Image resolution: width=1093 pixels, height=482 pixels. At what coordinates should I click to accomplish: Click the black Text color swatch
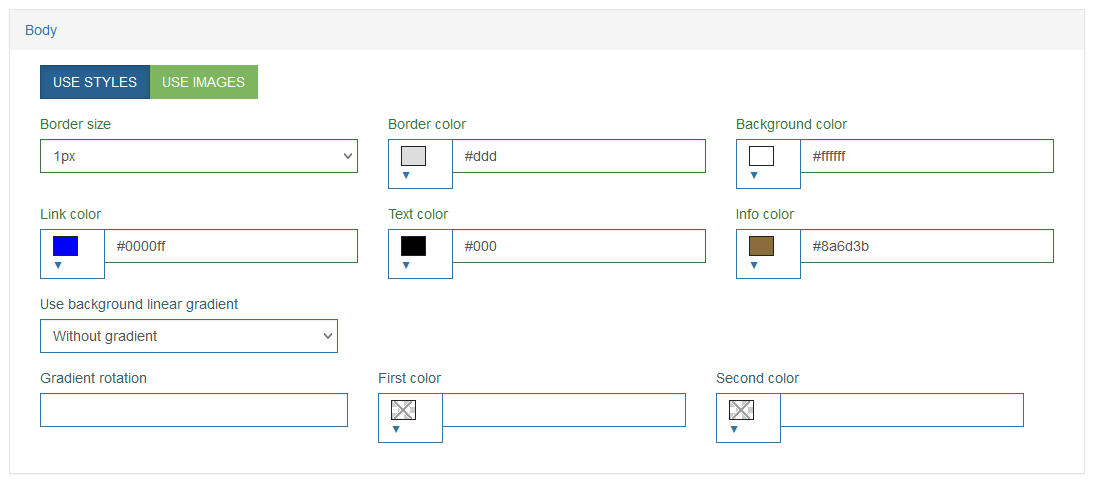click(413, 246)
